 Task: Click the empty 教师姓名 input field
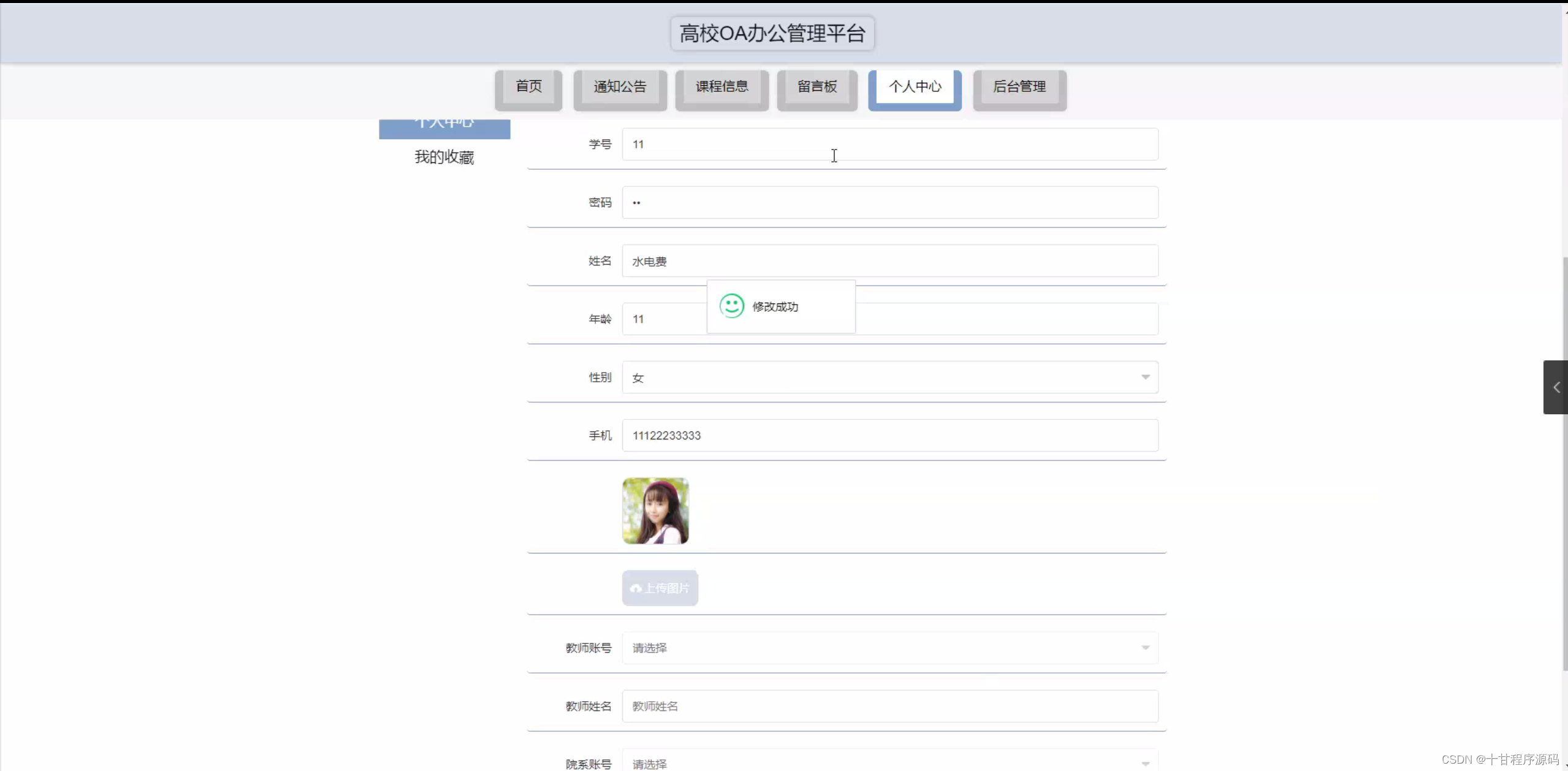(889, 706)
